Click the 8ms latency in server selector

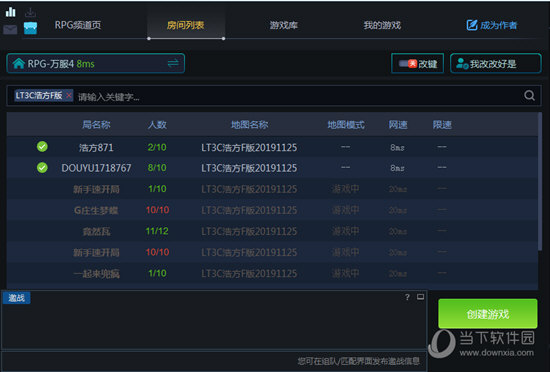(86, 64)
